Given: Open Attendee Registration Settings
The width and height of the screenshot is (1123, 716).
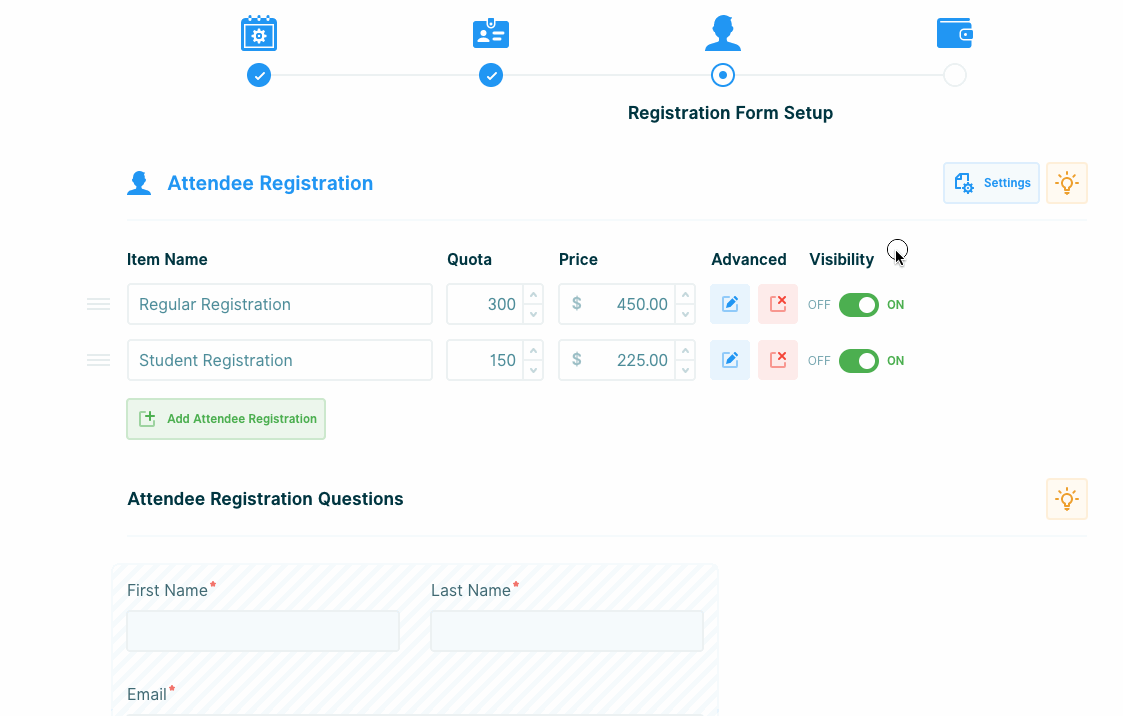Looking at the screenshot, I should click(x=991, y=183).
